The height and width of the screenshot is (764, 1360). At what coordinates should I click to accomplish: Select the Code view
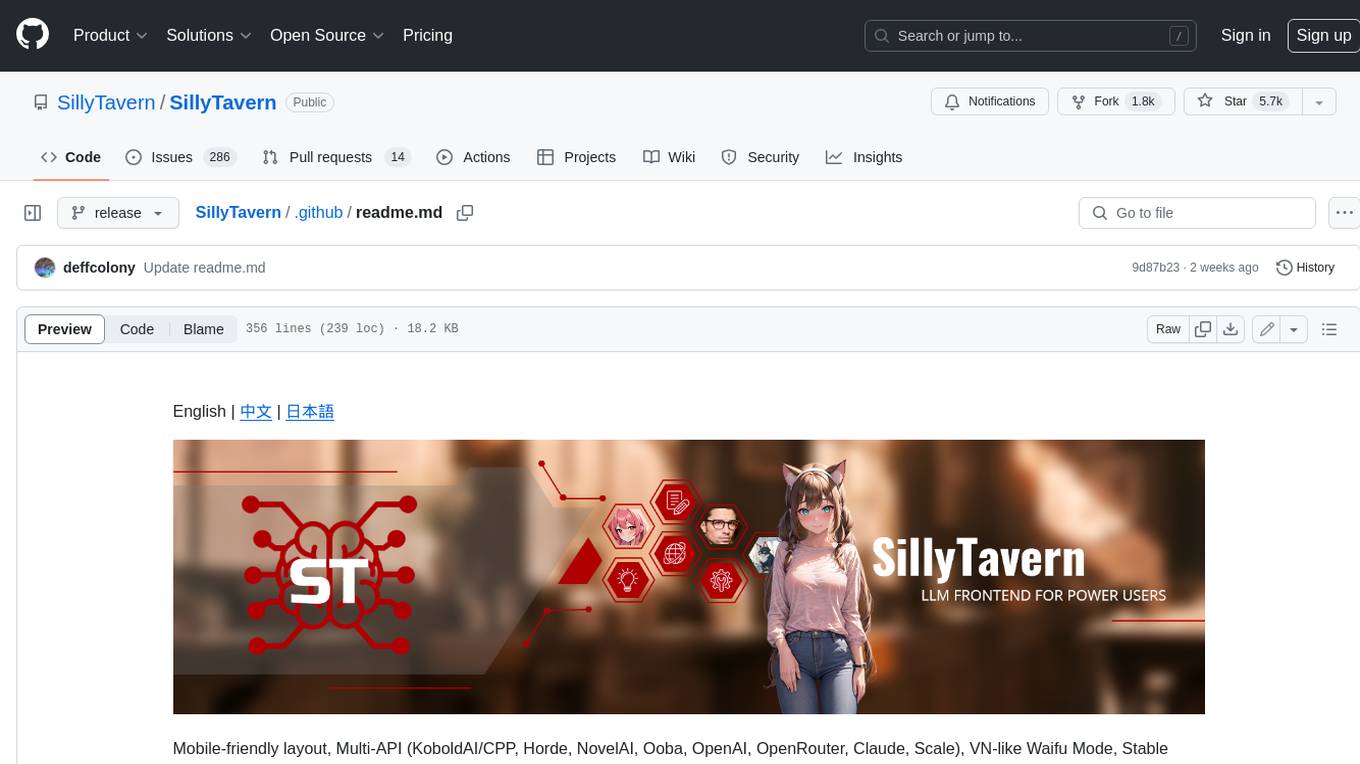137,329
